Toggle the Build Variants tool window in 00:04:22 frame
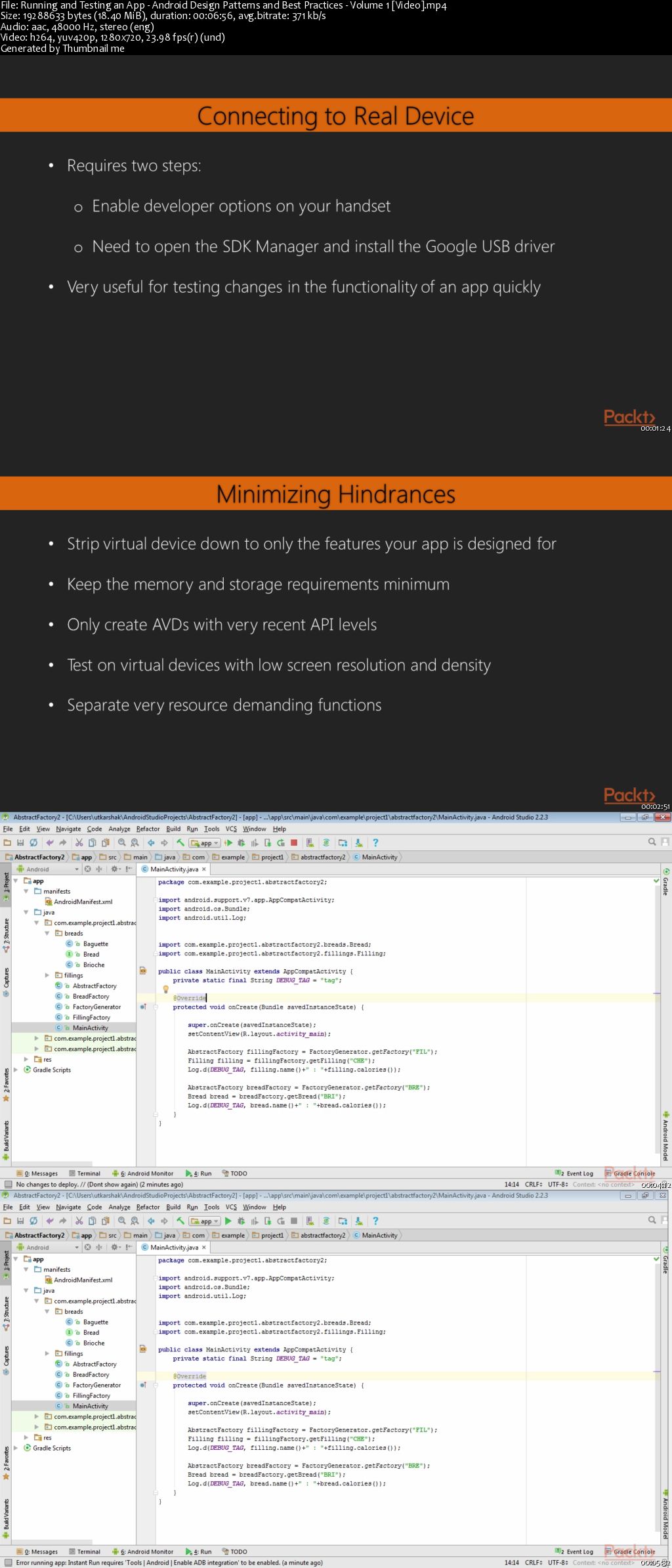Image resolution: width=672 pixels, height=1568 pixels. coord(6,1141)
